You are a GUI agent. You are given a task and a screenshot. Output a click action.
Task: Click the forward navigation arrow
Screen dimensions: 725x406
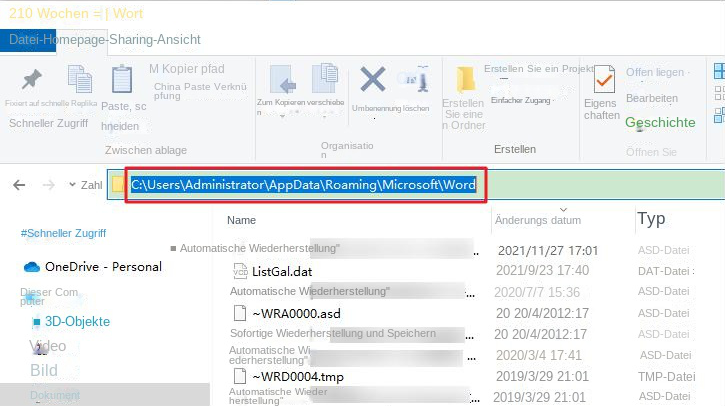click(49, 185)
